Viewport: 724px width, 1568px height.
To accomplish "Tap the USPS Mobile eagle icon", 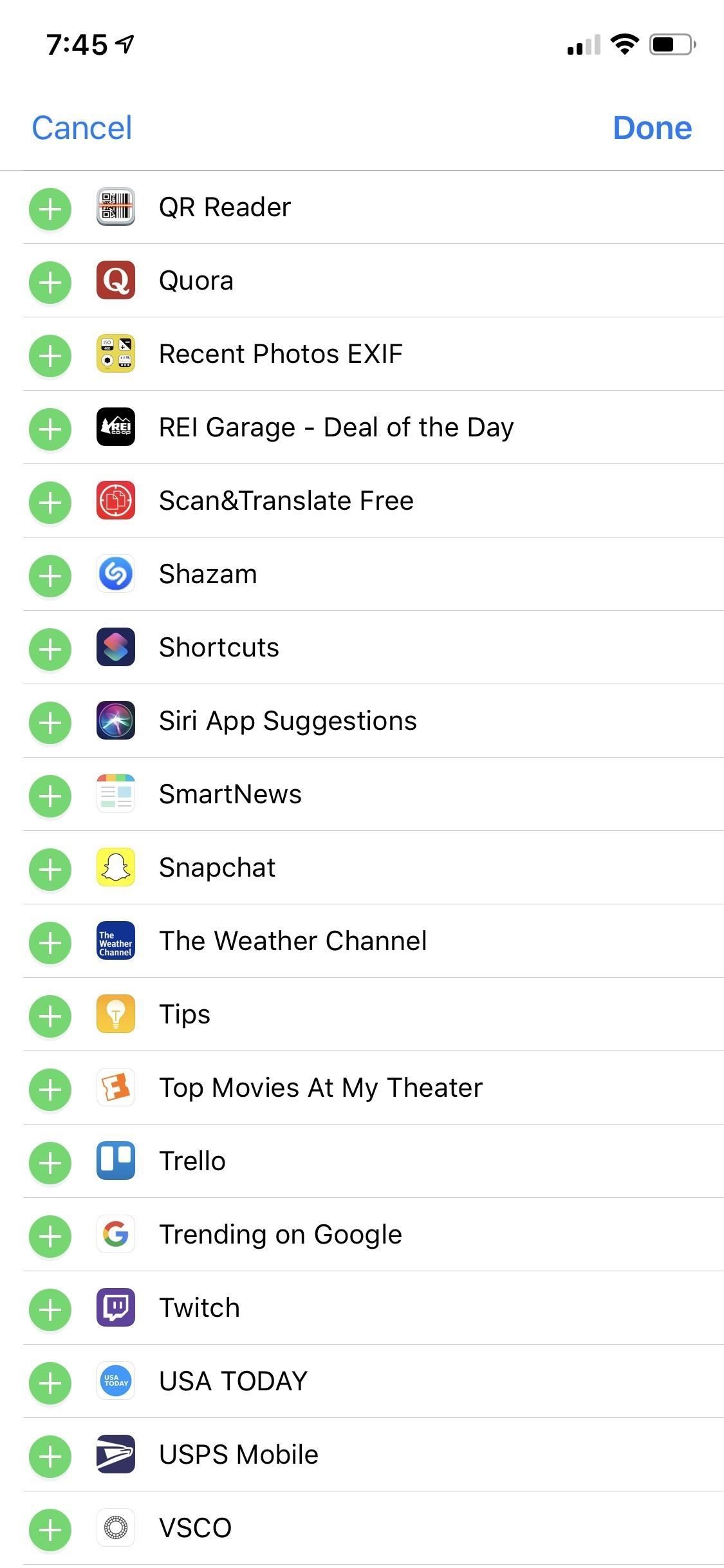I will coord(116,1455).
